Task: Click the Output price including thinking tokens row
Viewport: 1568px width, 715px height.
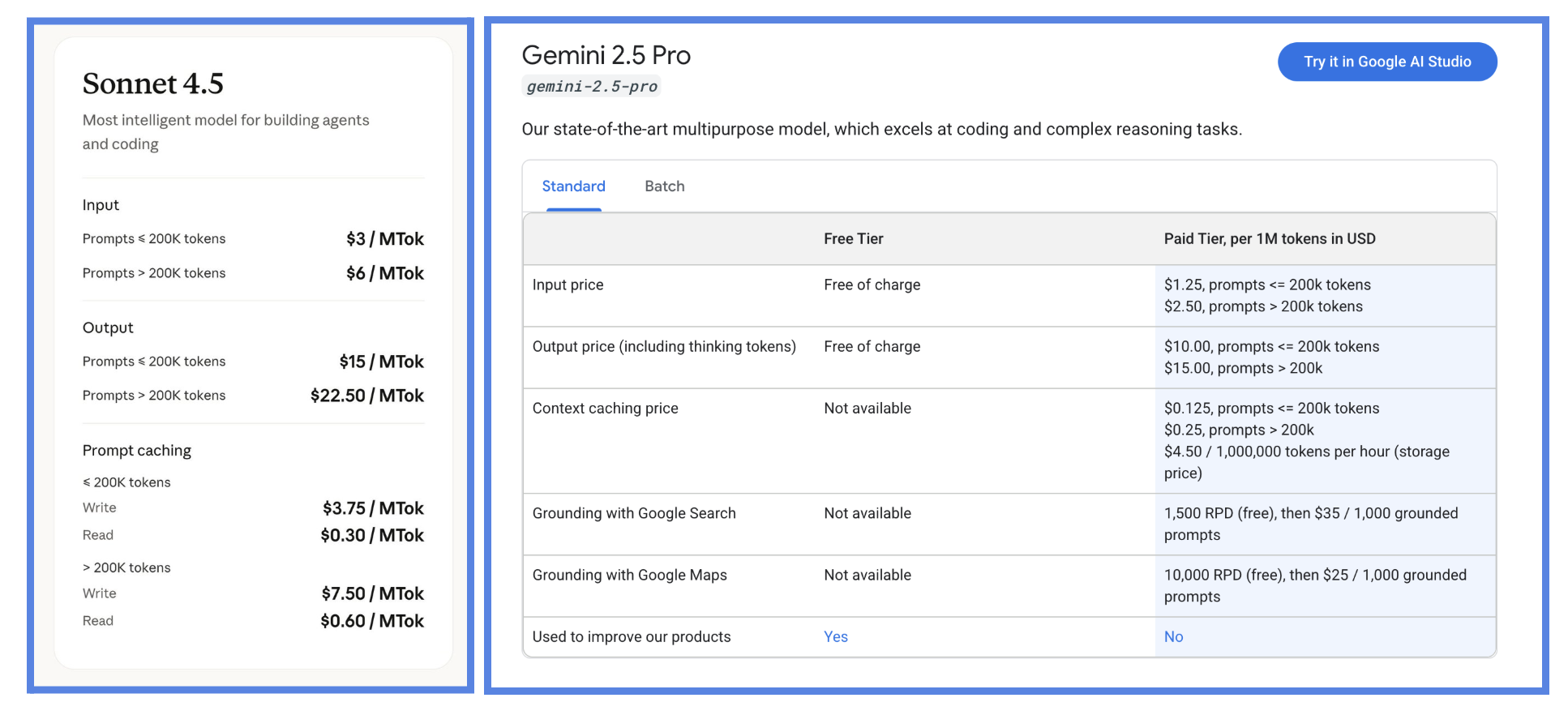Action: tap(664, 346)
